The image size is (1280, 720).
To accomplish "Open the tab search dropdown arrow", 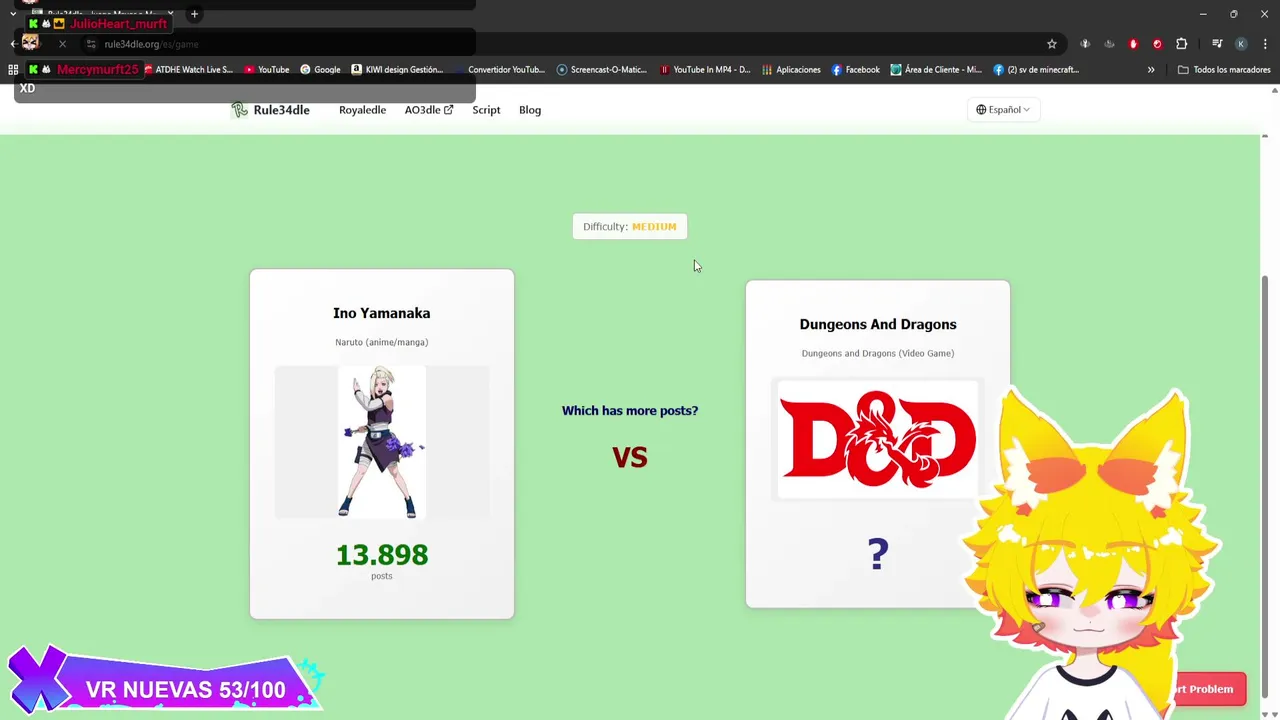I will (x=13, y=14).
